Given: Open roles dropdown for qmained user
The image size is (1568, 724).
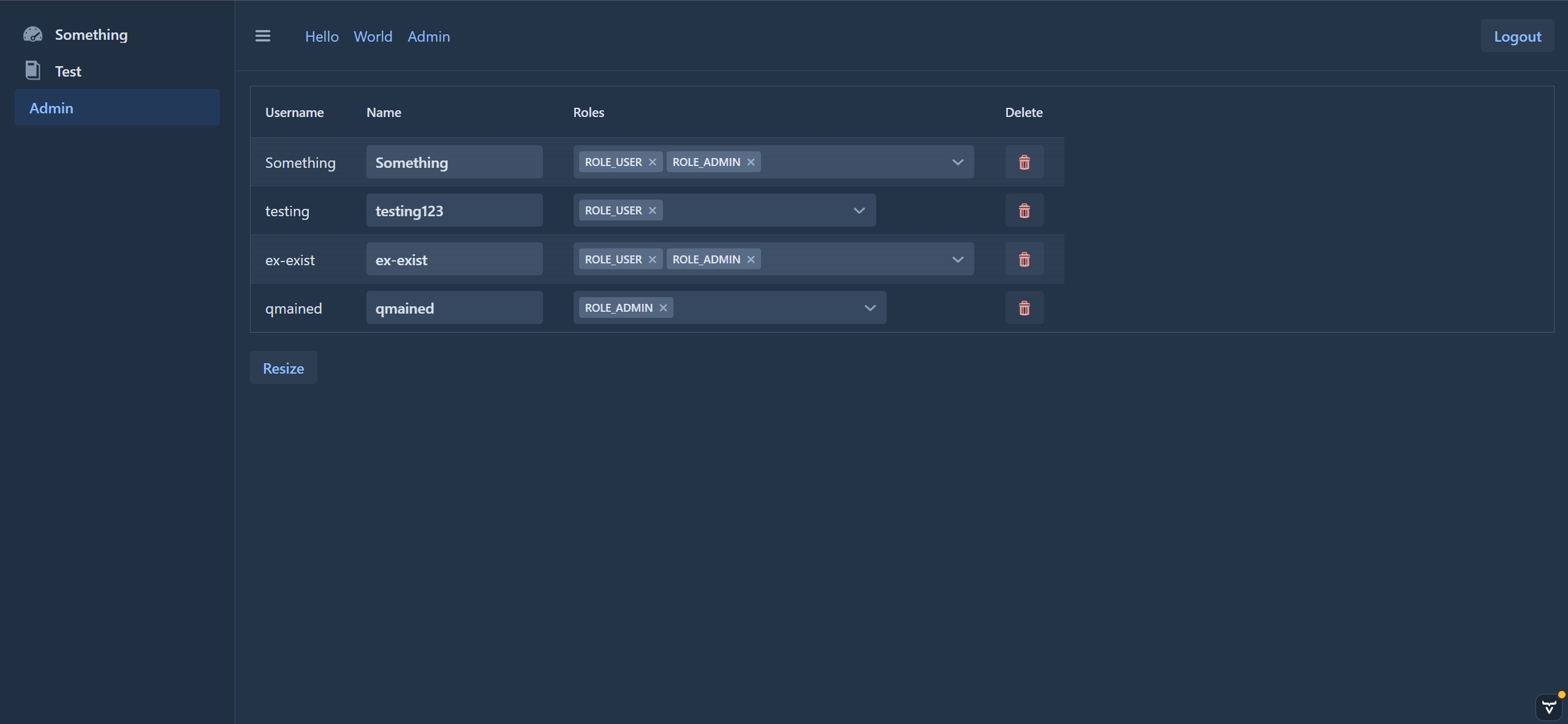Looking at the screenshot, I should (869, 308).
